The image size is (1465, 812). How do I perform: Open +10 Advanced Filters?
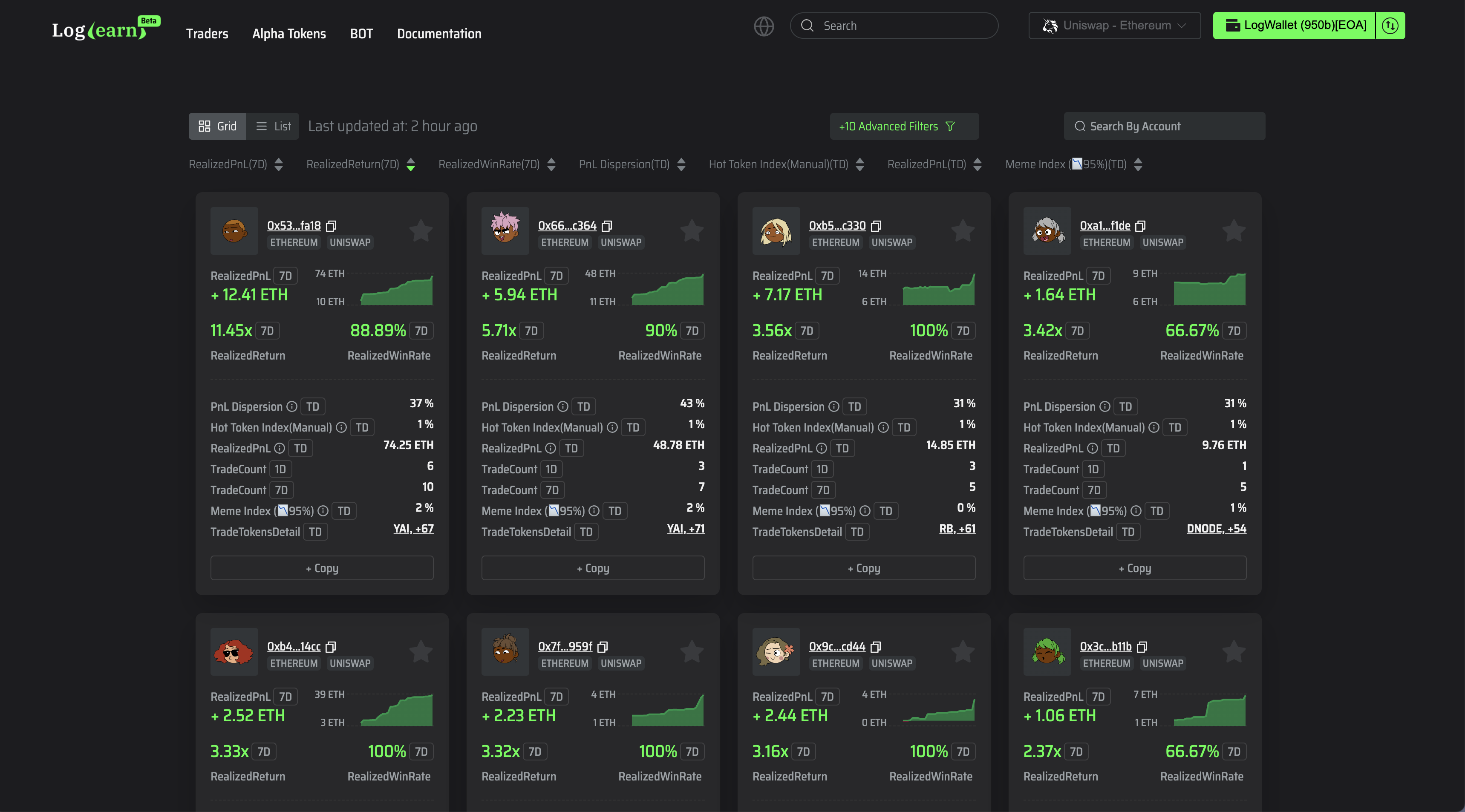click(x=904, y=126)
